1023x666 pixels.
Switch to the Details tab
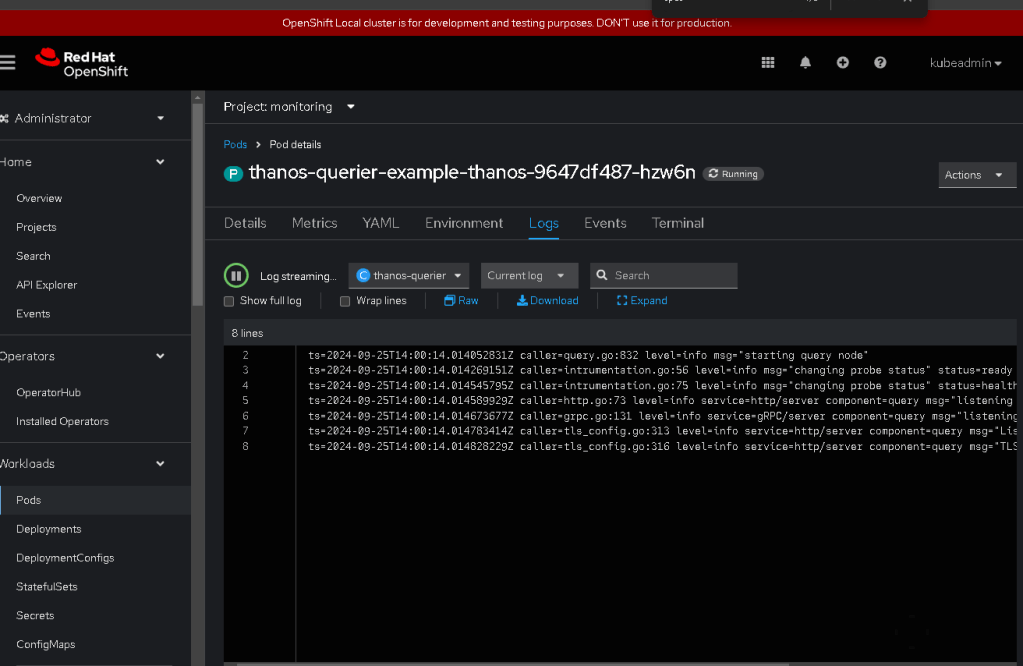[245, 223]
